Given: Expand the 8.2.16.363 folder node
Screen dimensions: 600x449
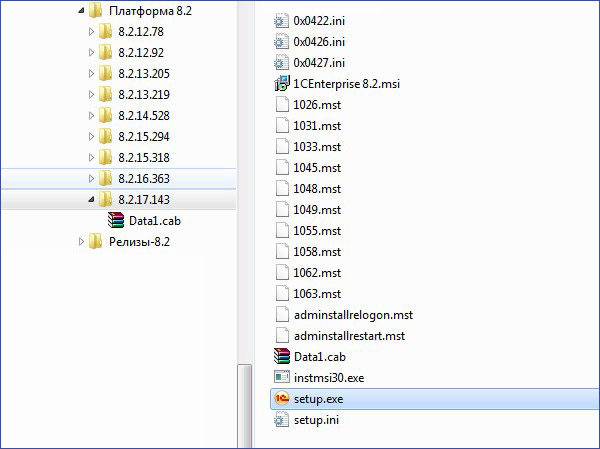Looking at the screenshot, I should click(91, 178).
